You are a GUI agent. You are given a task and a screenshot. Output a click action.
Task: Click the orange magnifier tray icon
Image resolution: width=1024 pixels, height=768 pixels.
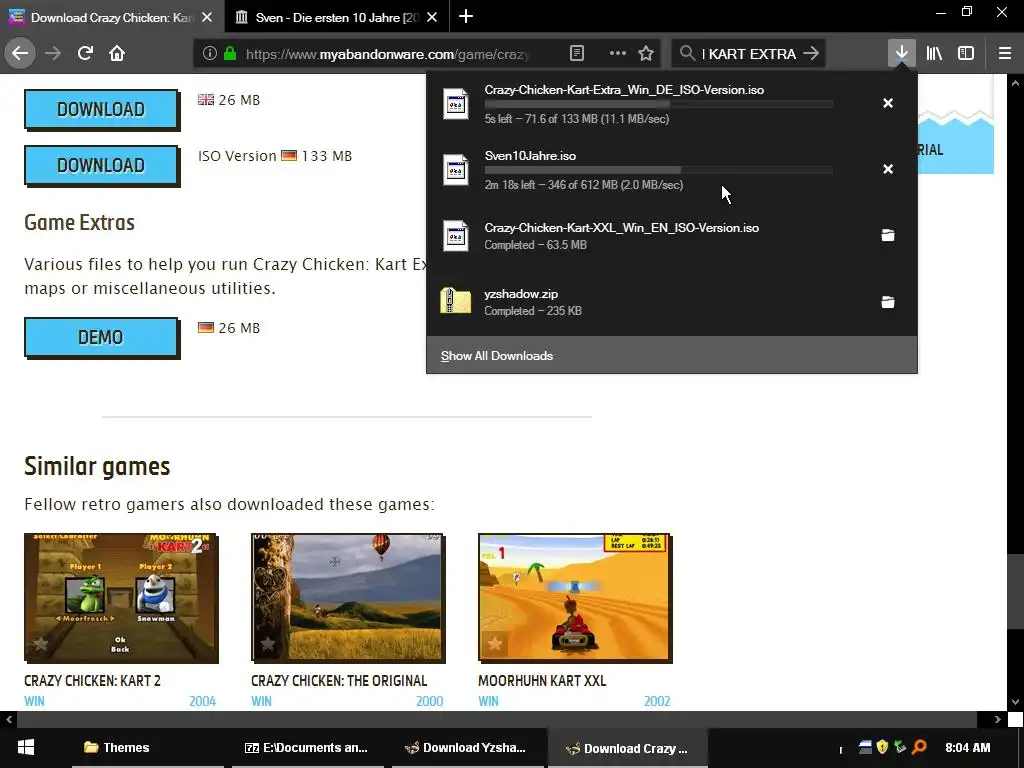coord(919,746)
